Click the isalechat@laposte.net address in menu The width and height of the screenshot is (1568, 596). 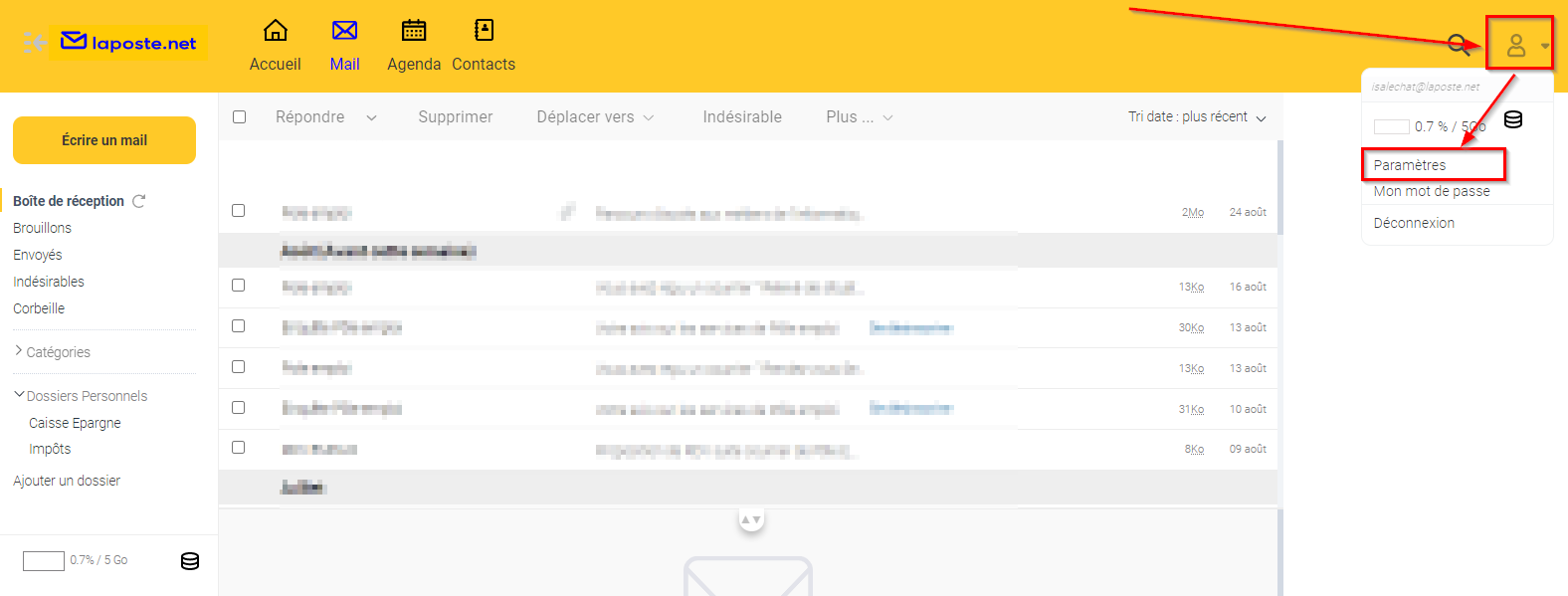(1425, 87)
